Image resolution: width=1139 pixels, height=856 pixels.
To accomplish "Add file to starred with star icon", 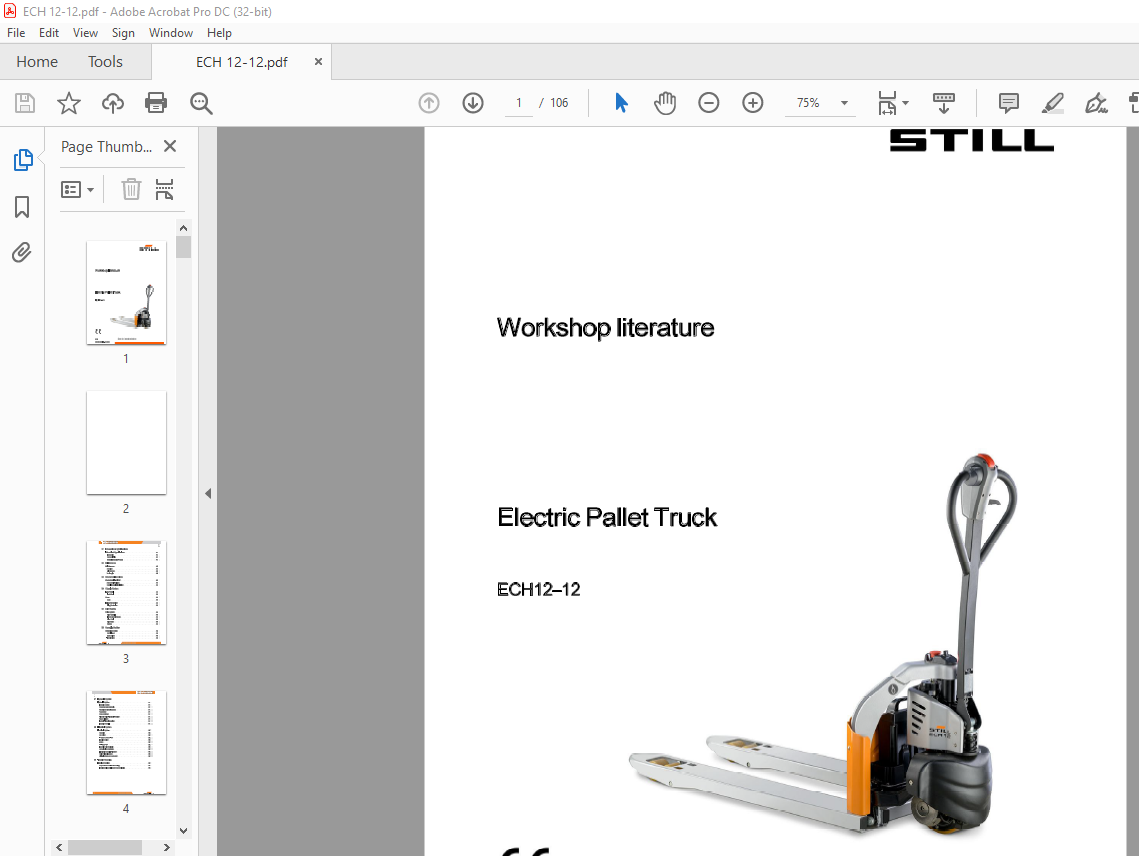I will click(x=69, y=103).
